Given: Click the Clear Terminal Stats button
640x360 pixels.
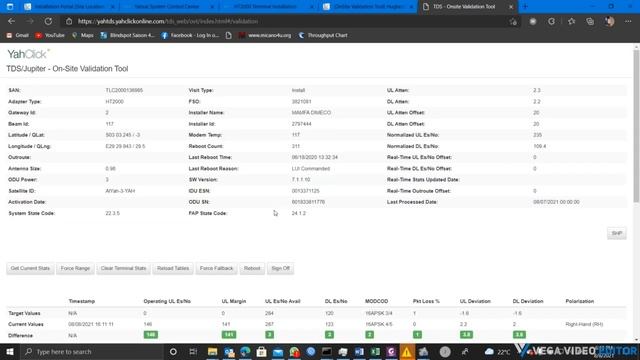Looking at the screenshot, I should click(123, 269).
